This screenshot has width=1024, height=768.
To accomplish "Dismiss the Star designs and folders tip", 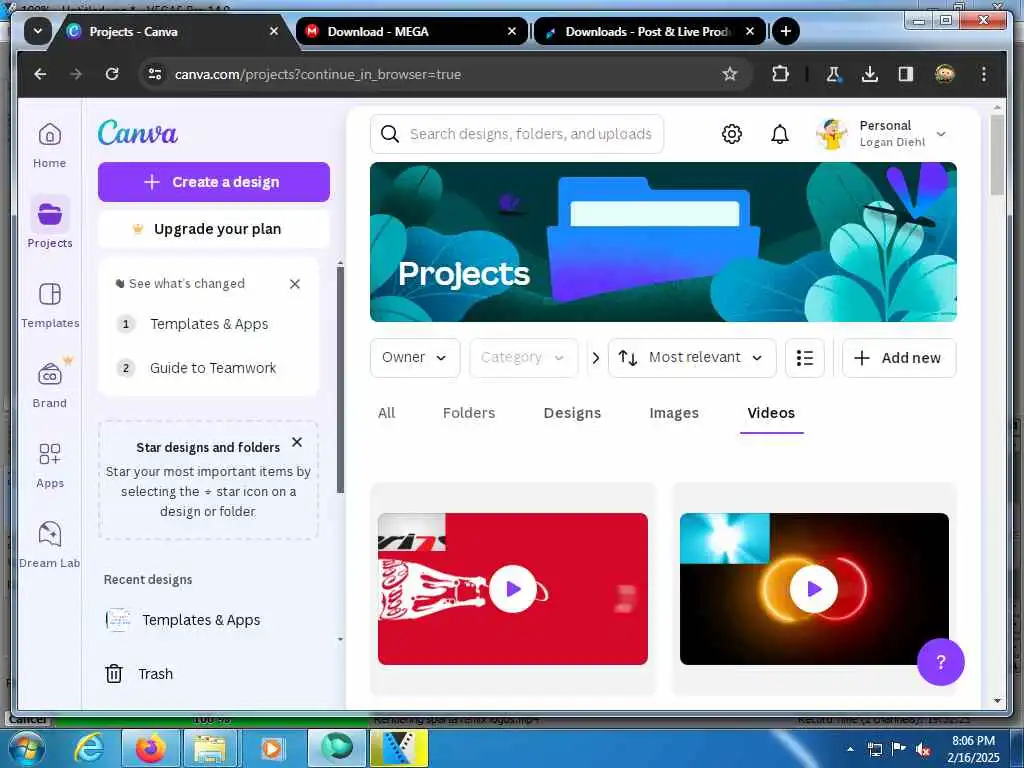I will 296,442.
